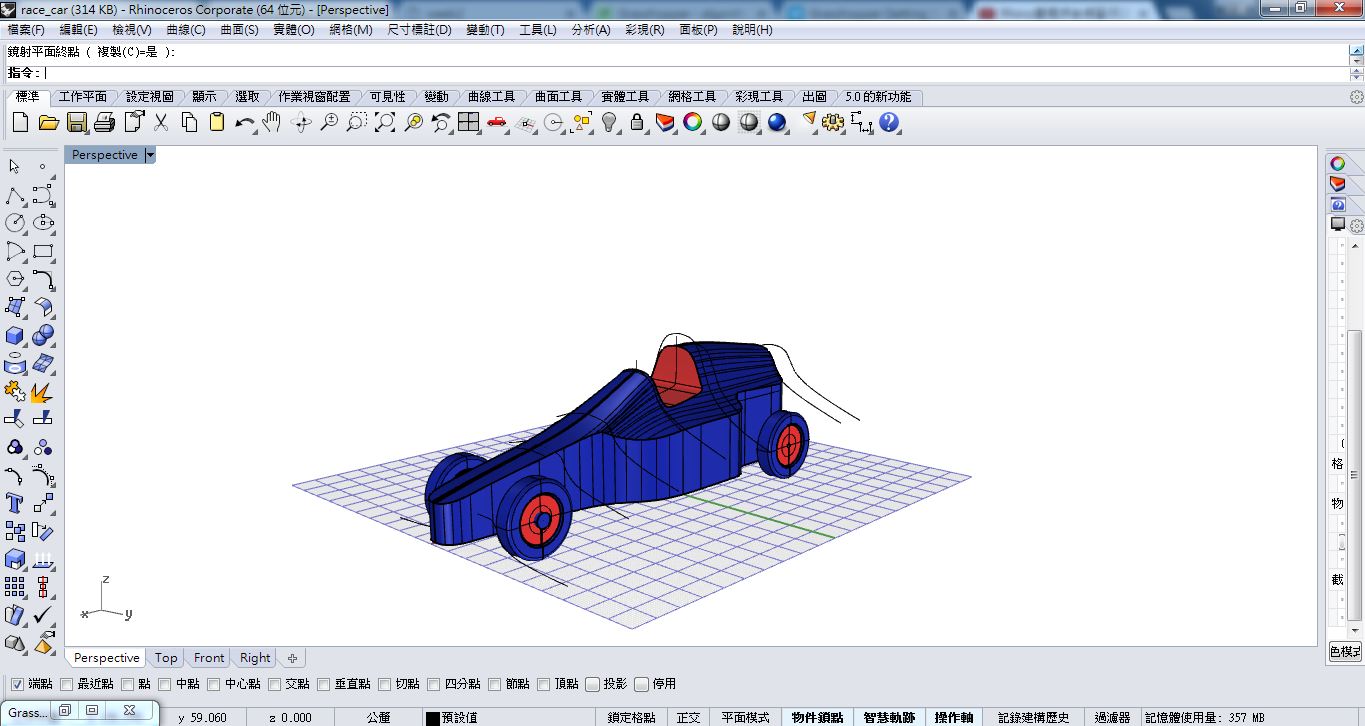Toggle the 停用 osnap disable checkbox
The height and width of the screenshot is (726, 1365).
pos(641,684)
